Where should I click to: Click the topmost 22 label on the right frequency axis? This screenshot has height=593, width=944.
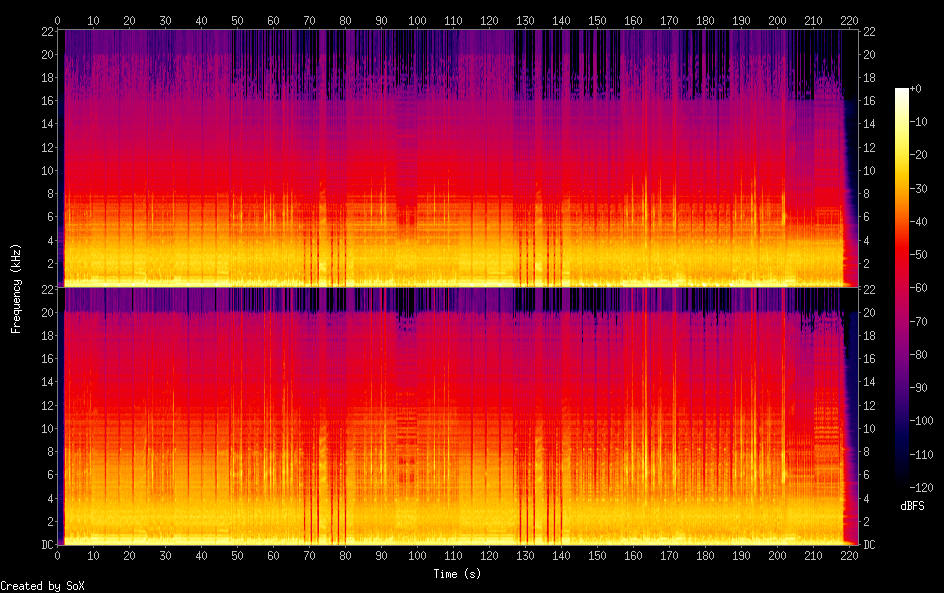869,32
